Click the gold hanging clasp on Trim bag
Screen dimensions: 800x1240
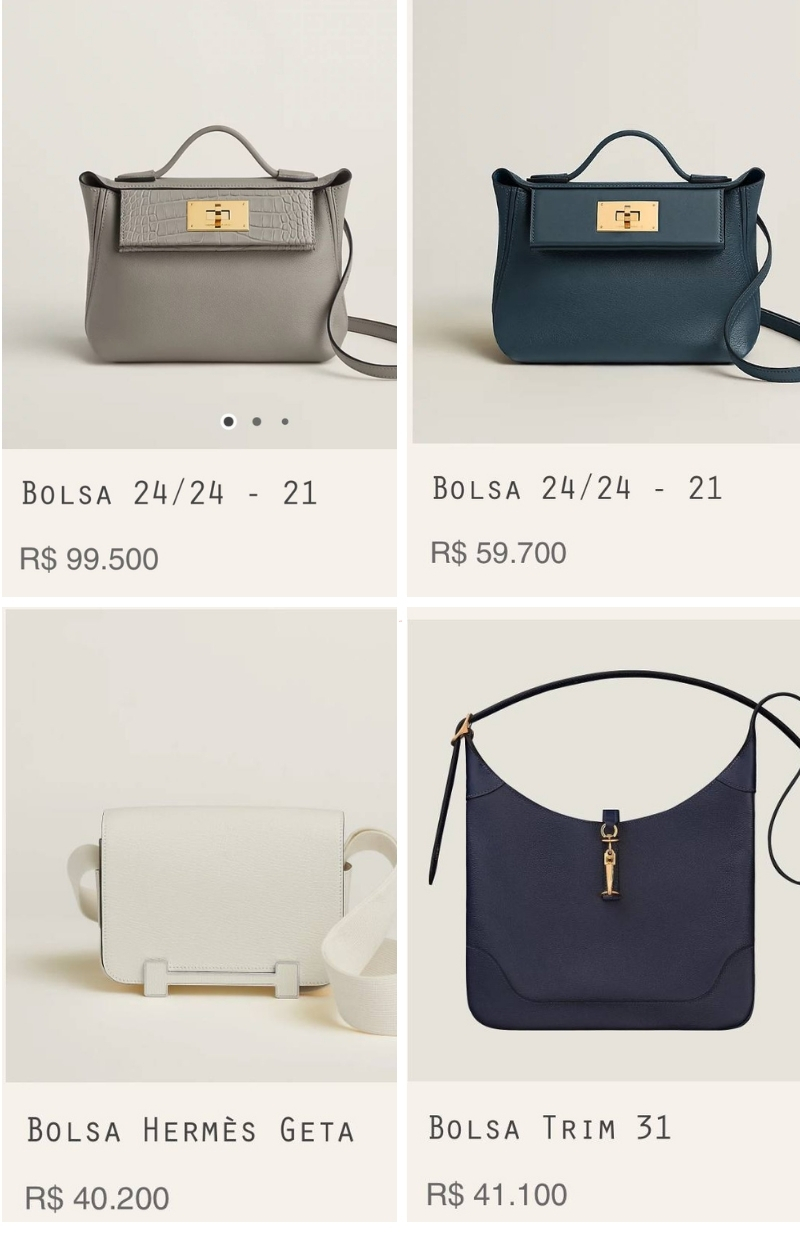point(609,859)
